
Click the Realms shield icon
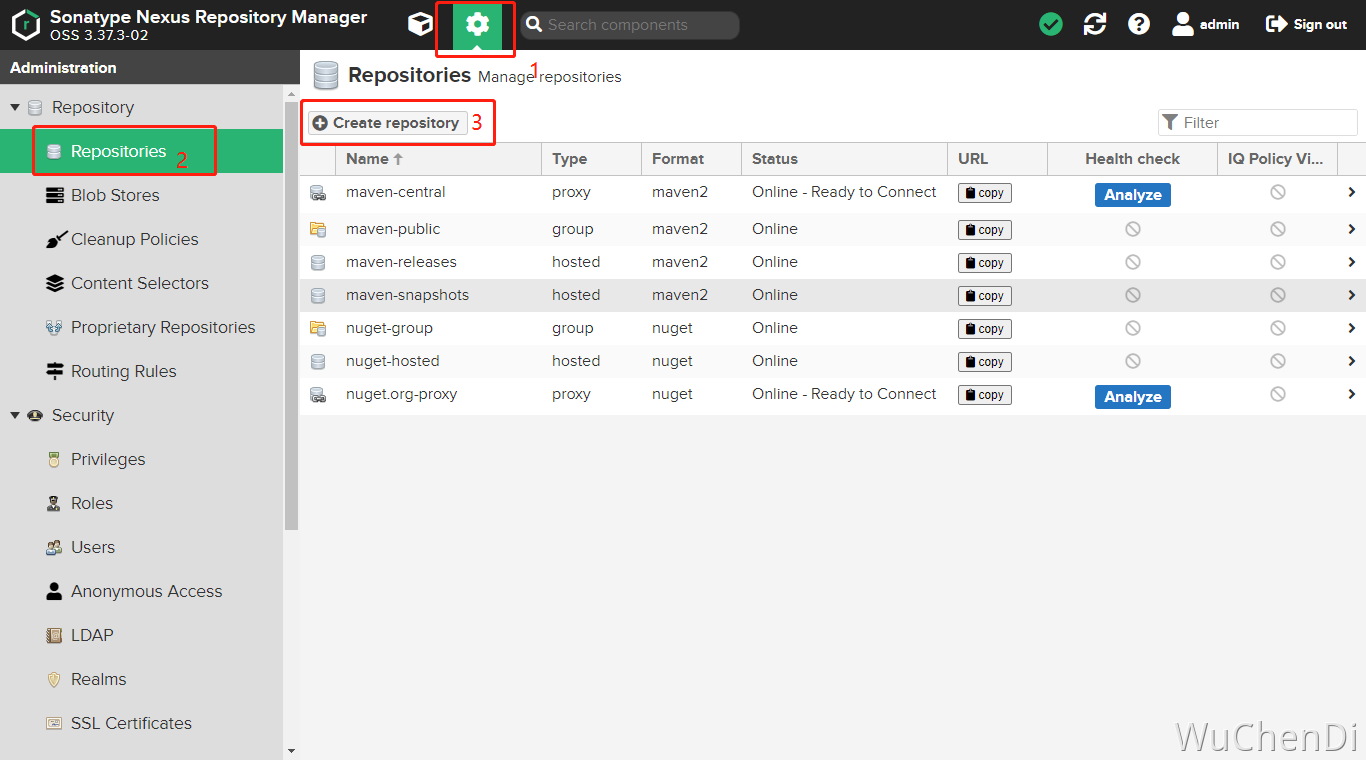[x=54, y=679]
